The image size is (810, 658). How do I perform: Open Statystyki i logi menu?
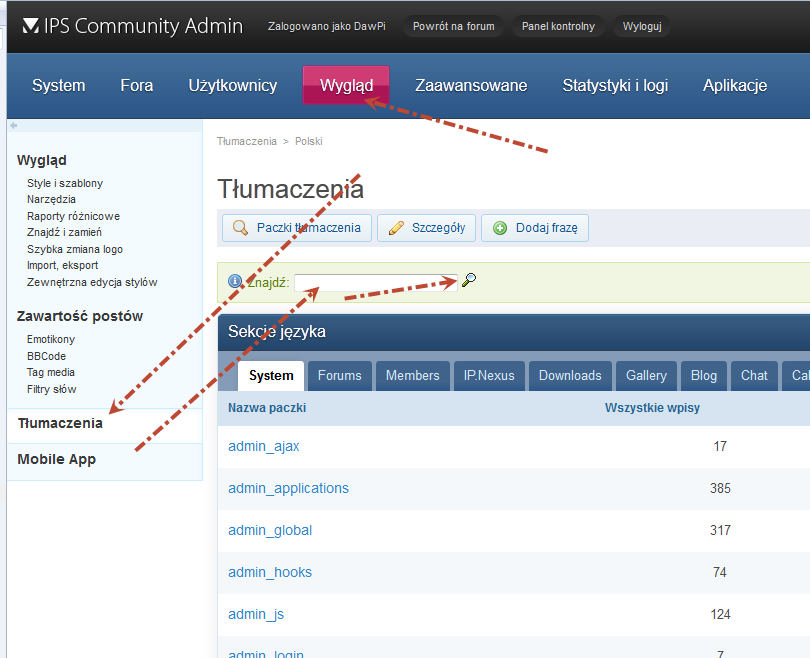pyautogui.click(x=615, y=85)
